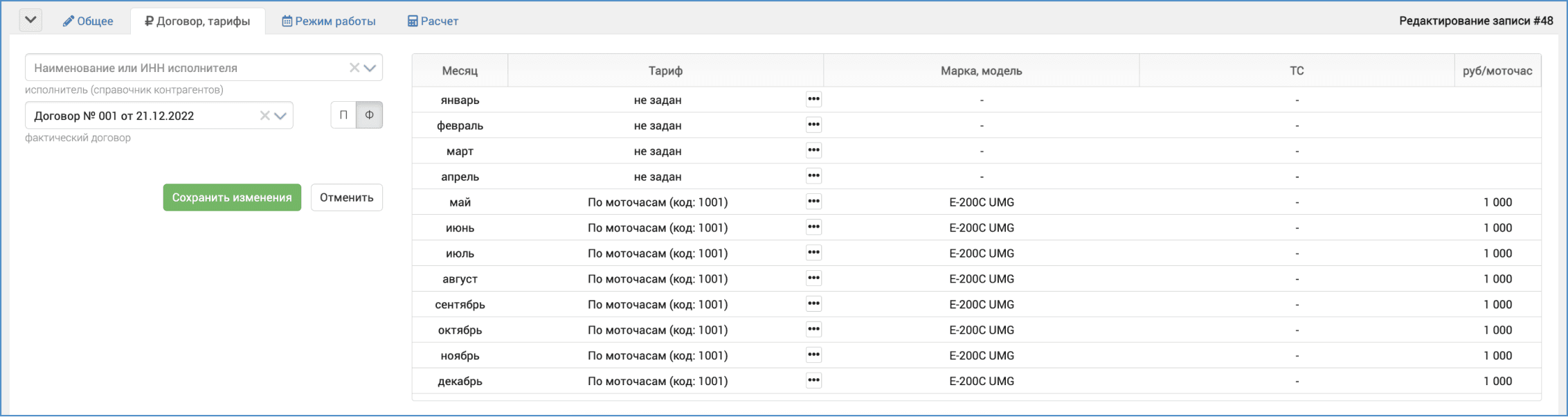Click Сохранить изменения button

232,197
